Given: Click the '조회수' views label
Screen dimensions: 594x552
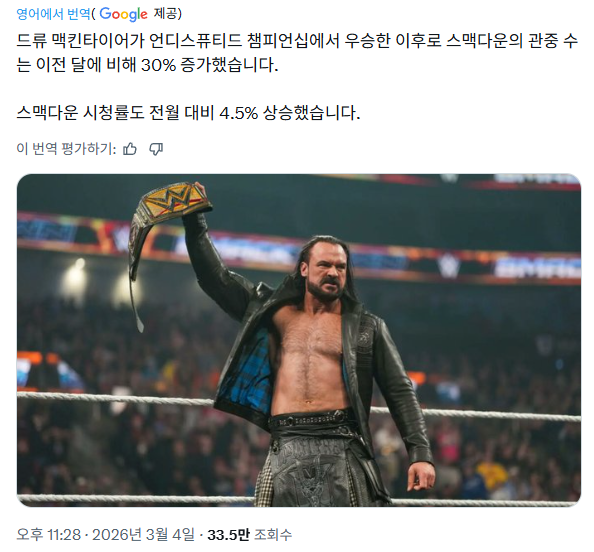Looking at the screenshot, I should point(273,535).
